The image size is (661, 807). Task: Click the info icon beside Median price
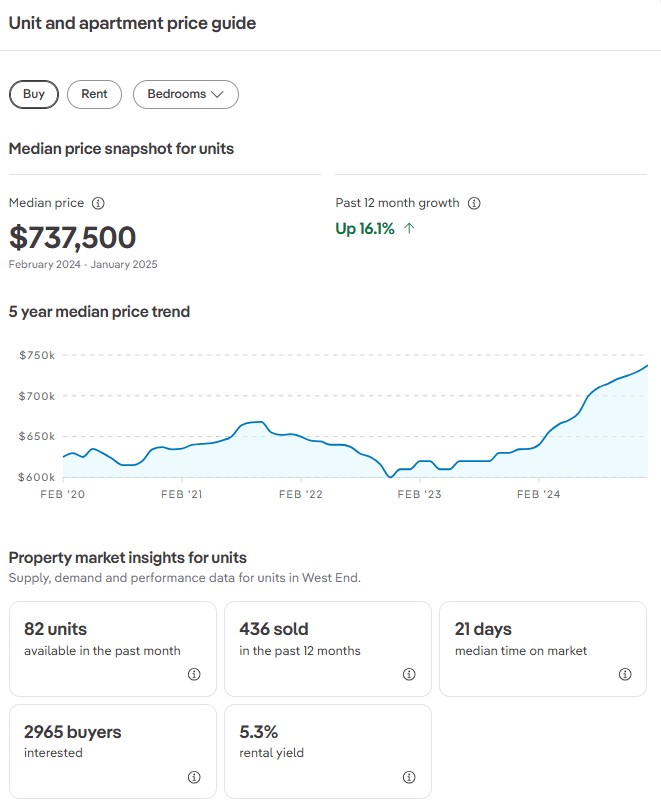point(98,203)
